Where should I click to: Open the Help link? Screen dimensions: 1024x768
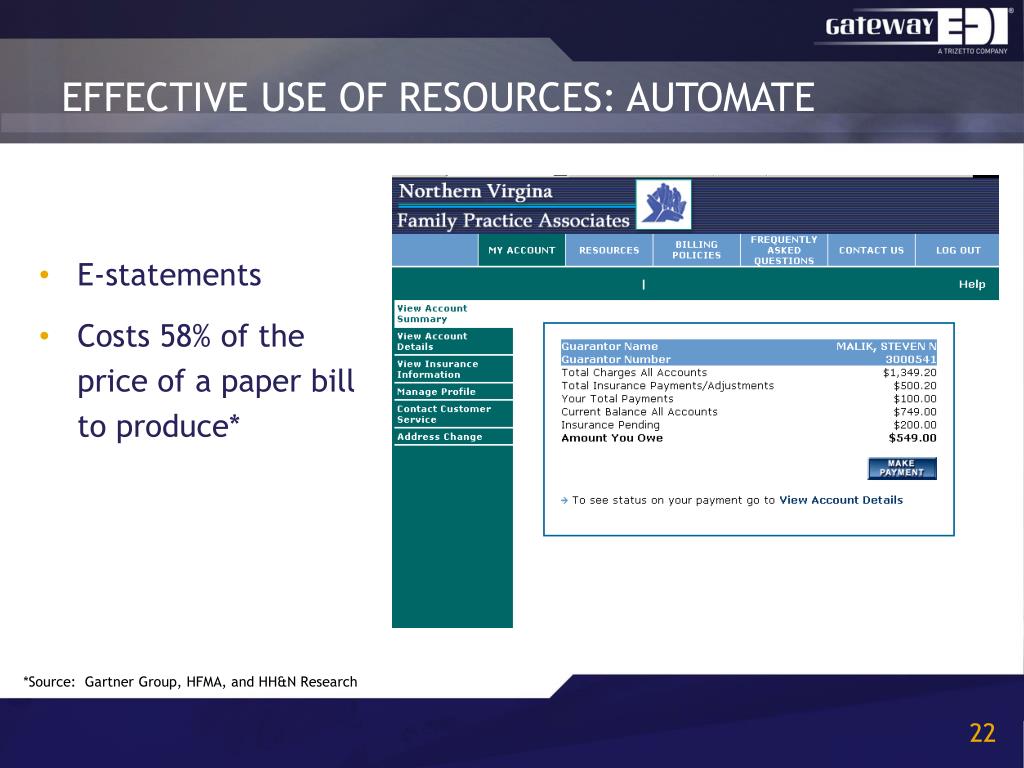pyautogui.click(x=972, y=284)
